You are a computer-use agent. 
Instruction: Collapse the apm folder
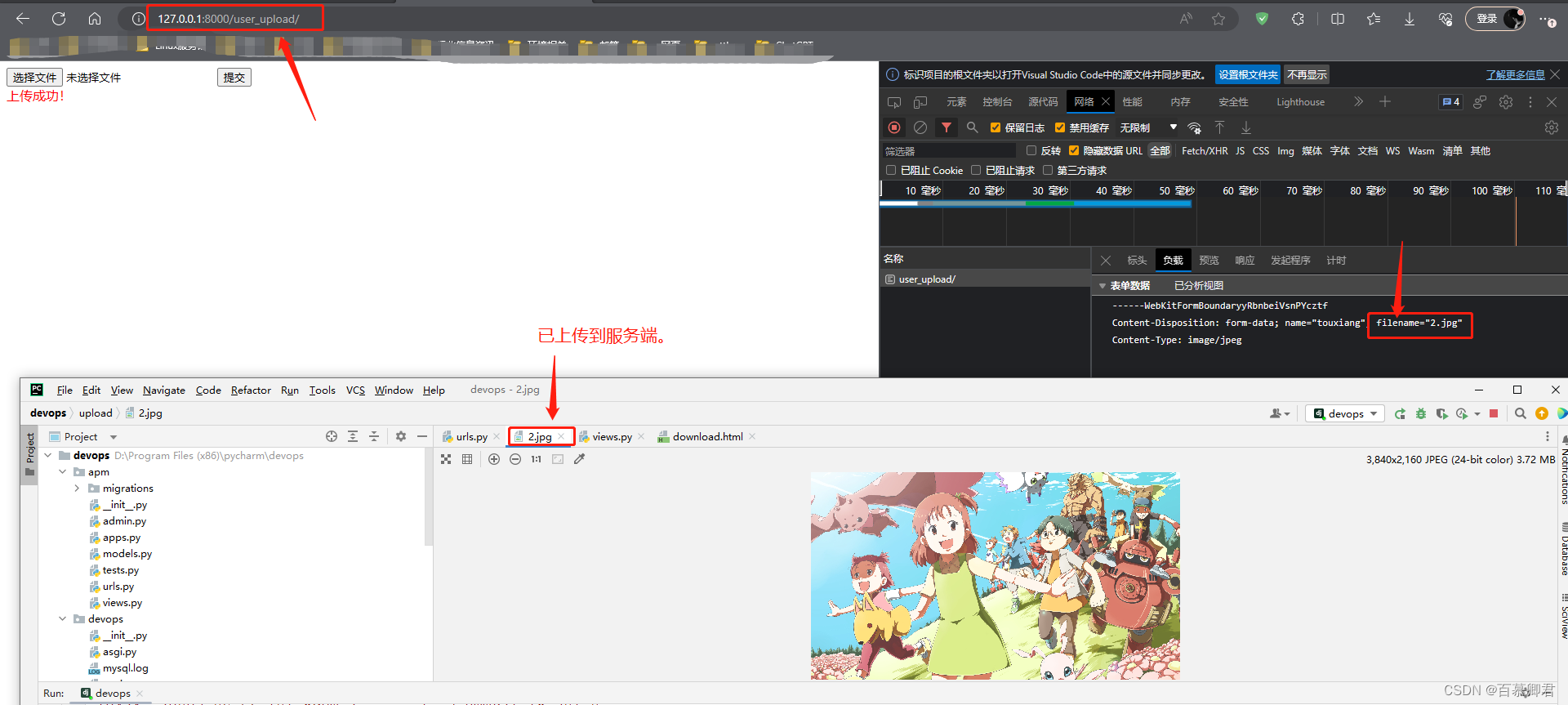(x=63, y=471)
